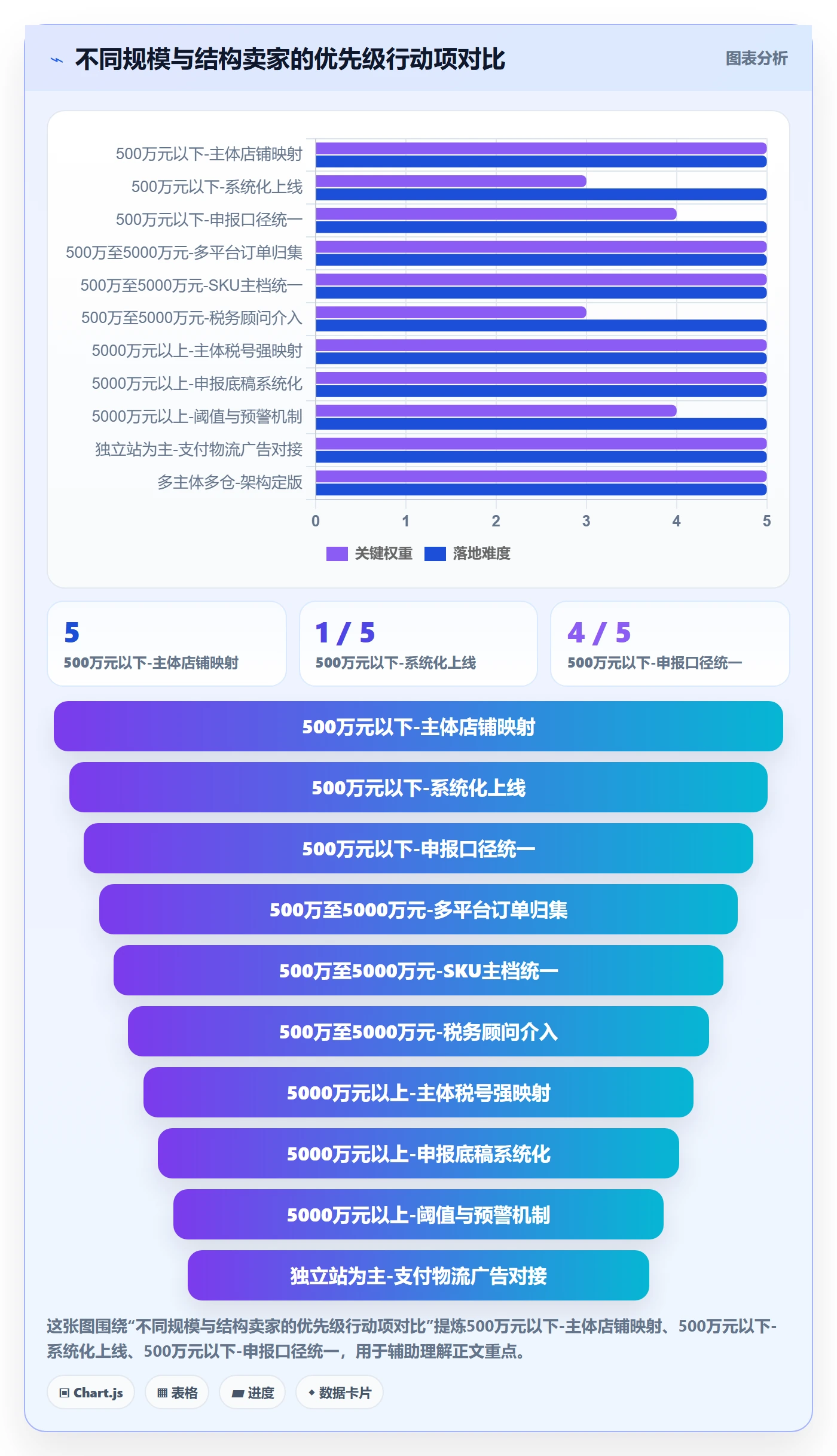Viewport: 837px width, 1456px height.
Task: Click the 数据卡片 tag chip
Action: 340,1393
